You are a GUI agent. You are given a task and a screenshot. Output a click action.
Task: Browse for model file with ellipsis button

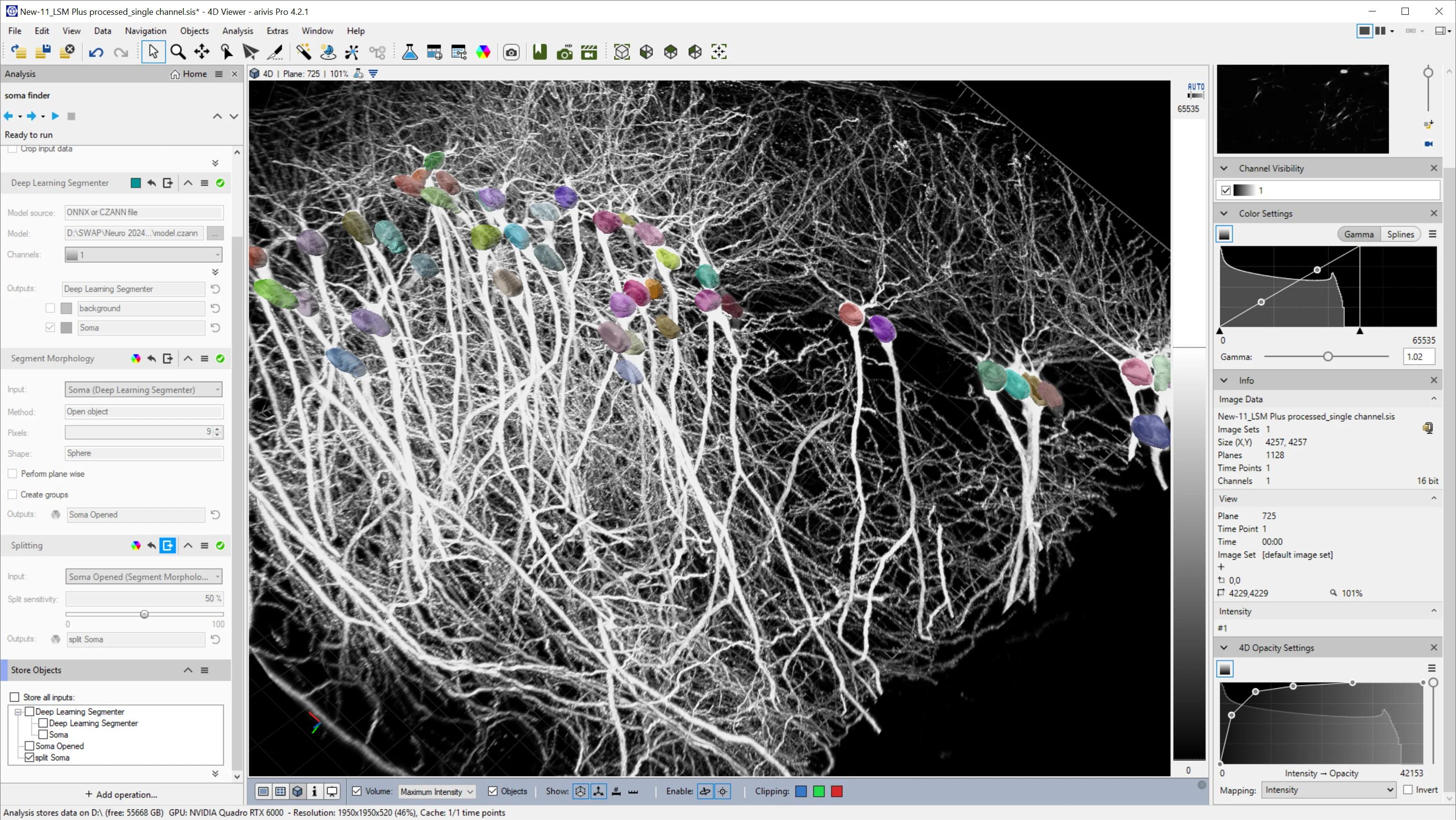click(x=215, y=234)
